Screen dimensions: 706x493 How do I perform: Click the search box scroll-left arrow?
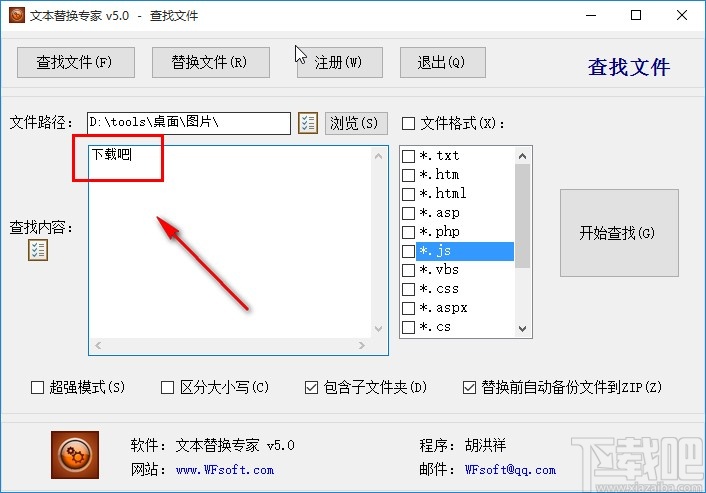[98, 345]
